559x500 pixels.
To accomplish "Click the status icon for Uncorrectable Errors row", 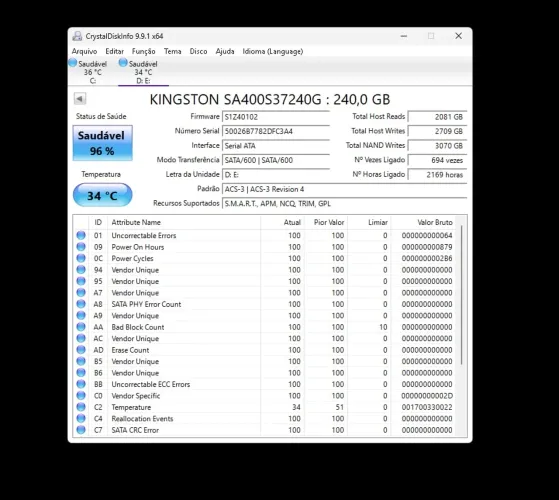I will [x=81, y=235].
